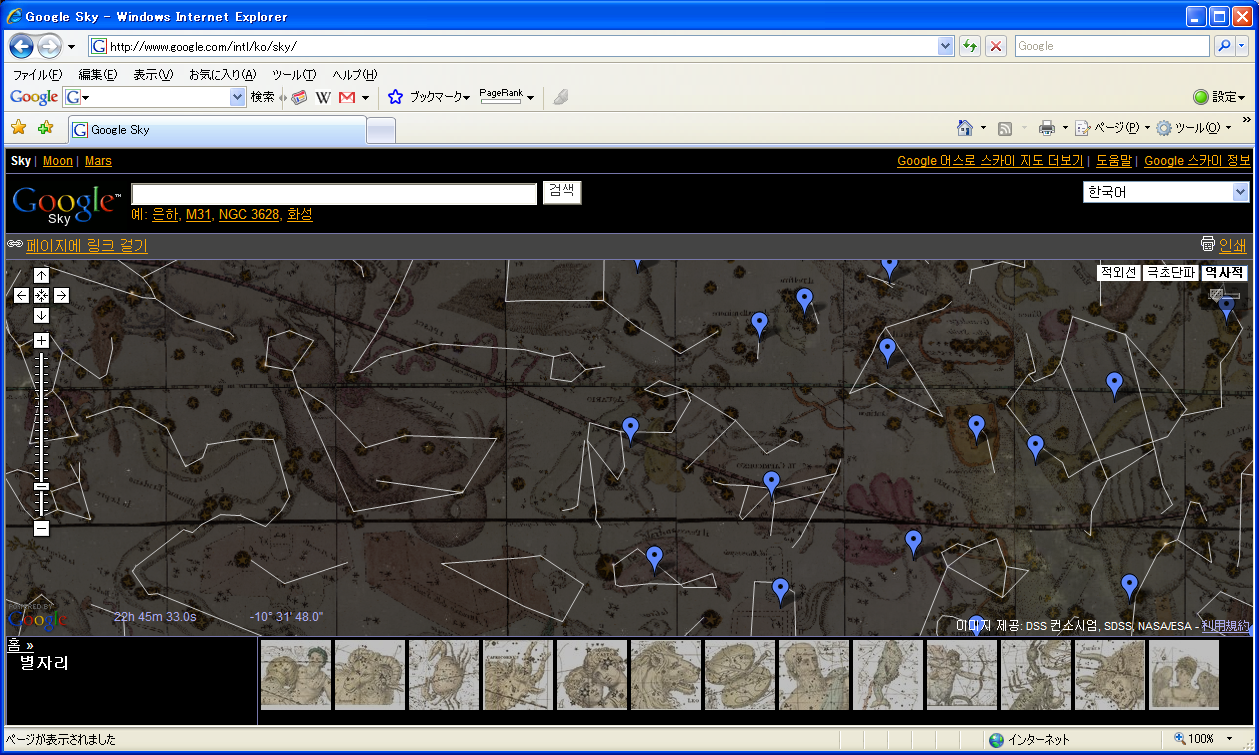Open the 한국어 language dropdown
Image resolution: width=1259 pixels, height=755 pixels.
click(1166, 192)
